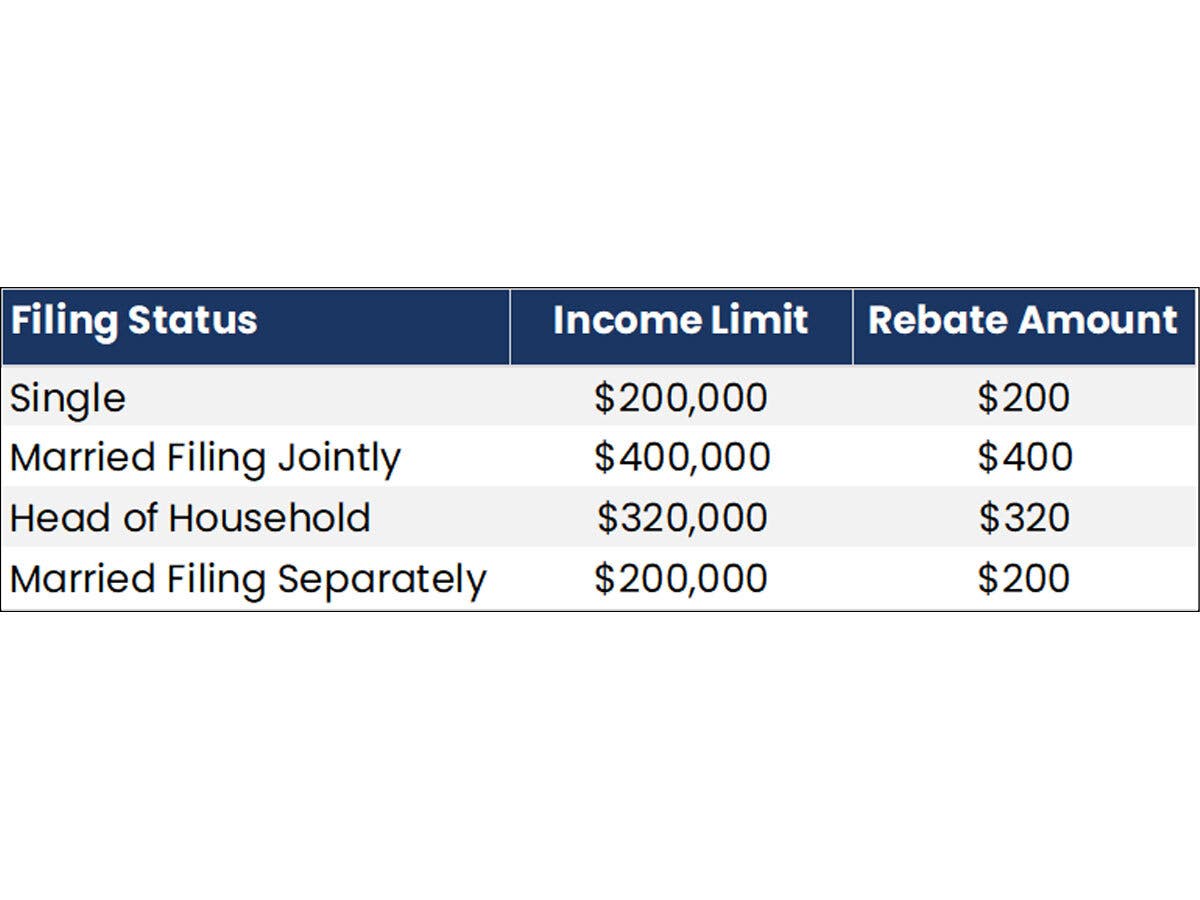
Task: Click the rebate amount for Single
Action: 1023,398
